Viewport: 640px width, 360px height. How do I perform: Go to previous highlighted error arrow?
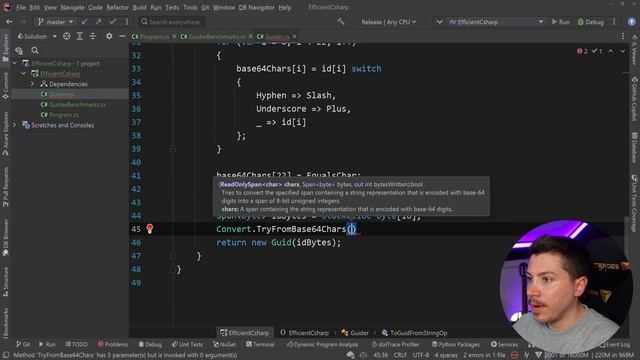pyautogui.click(x=611, y=51)
